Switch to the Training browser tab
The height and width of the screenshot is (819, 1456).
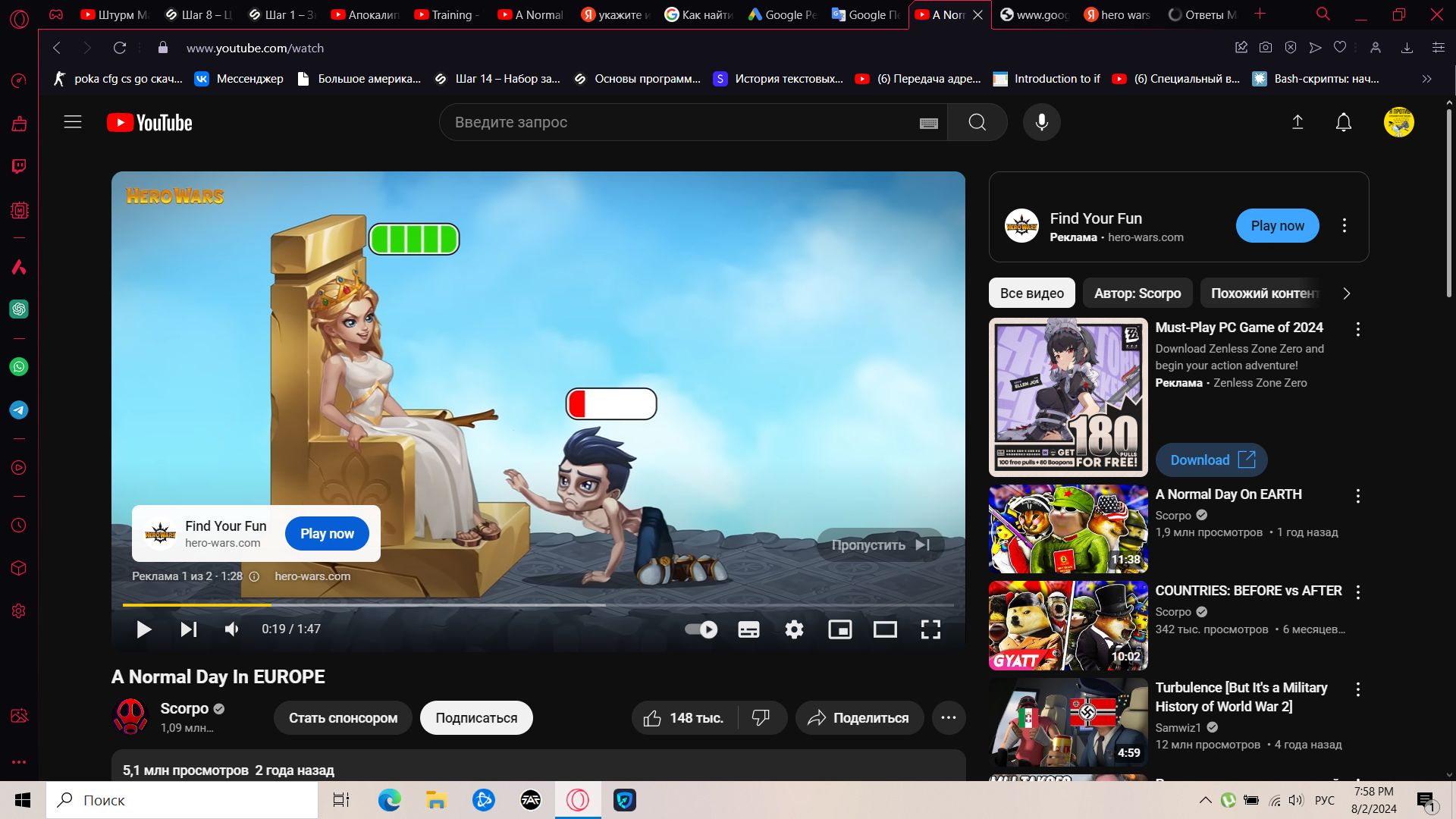click(449, 14)
